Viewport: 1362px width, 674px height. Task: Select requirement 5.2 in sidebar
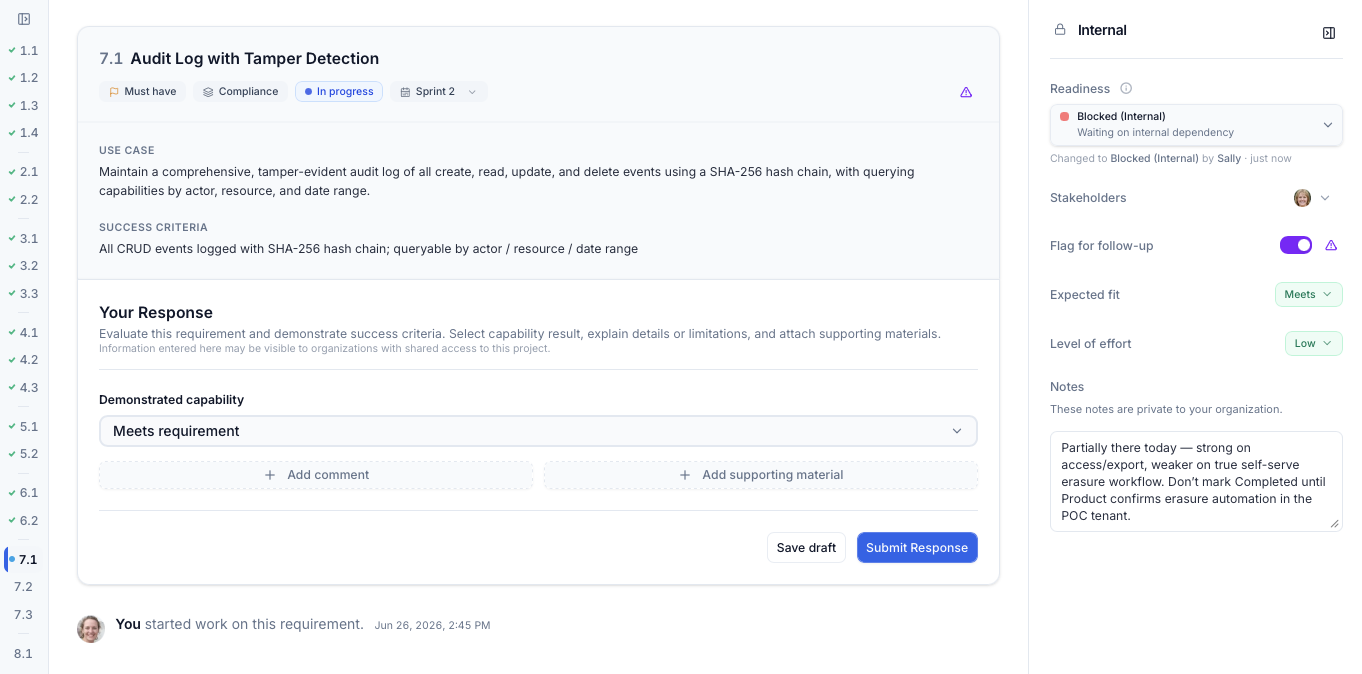(23, 454)
